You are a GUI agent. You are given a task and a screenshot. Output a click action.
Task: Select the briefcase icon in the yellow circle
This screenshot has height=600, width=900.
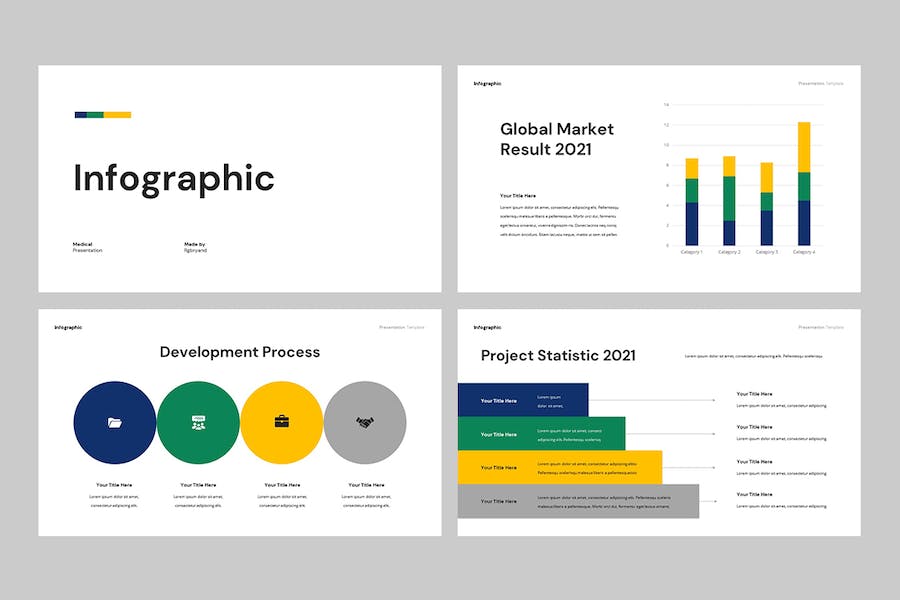pyautogui.click(x=282, y=422)
